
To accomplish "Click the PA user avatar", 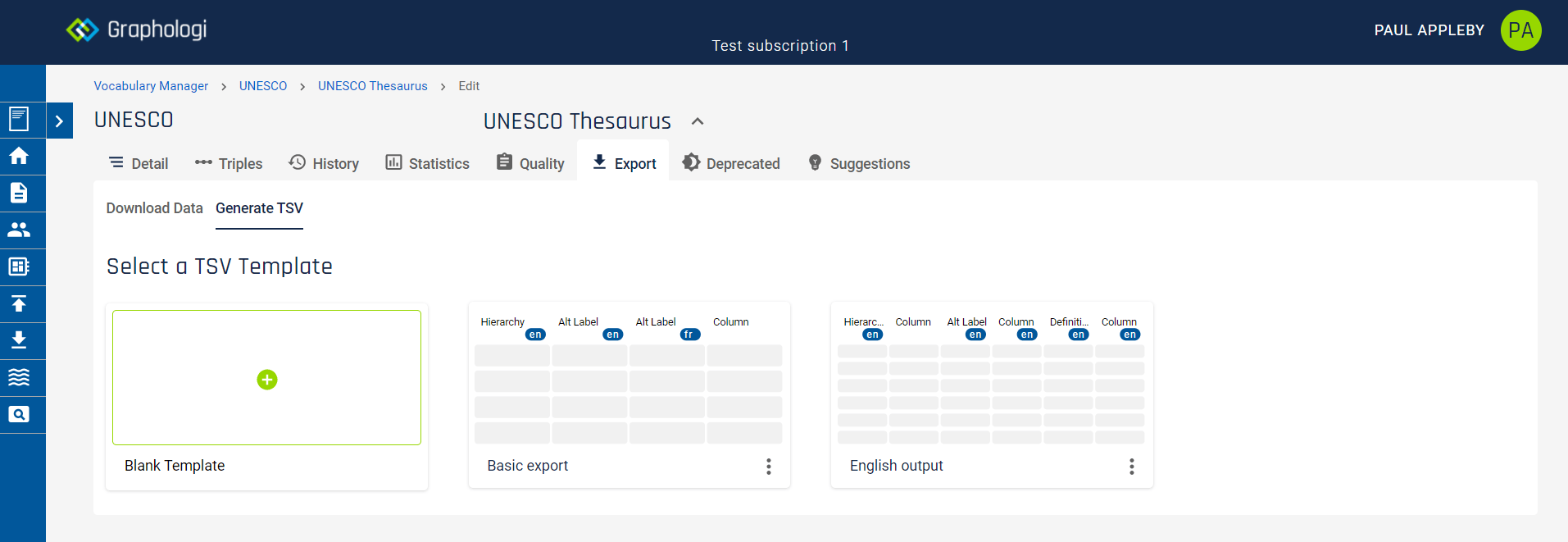I will point(1520,30).
